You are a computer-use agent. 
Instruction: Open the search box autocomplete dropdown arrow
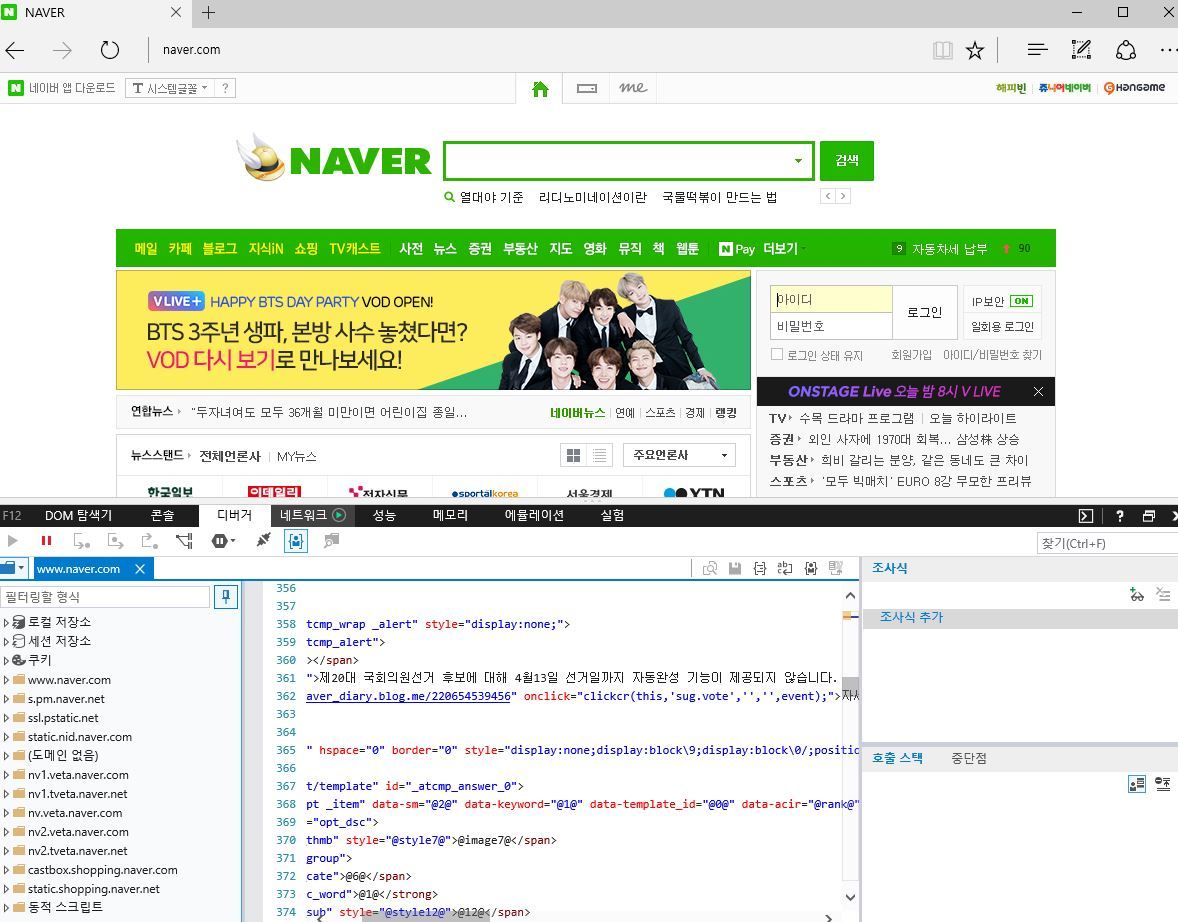798,161
